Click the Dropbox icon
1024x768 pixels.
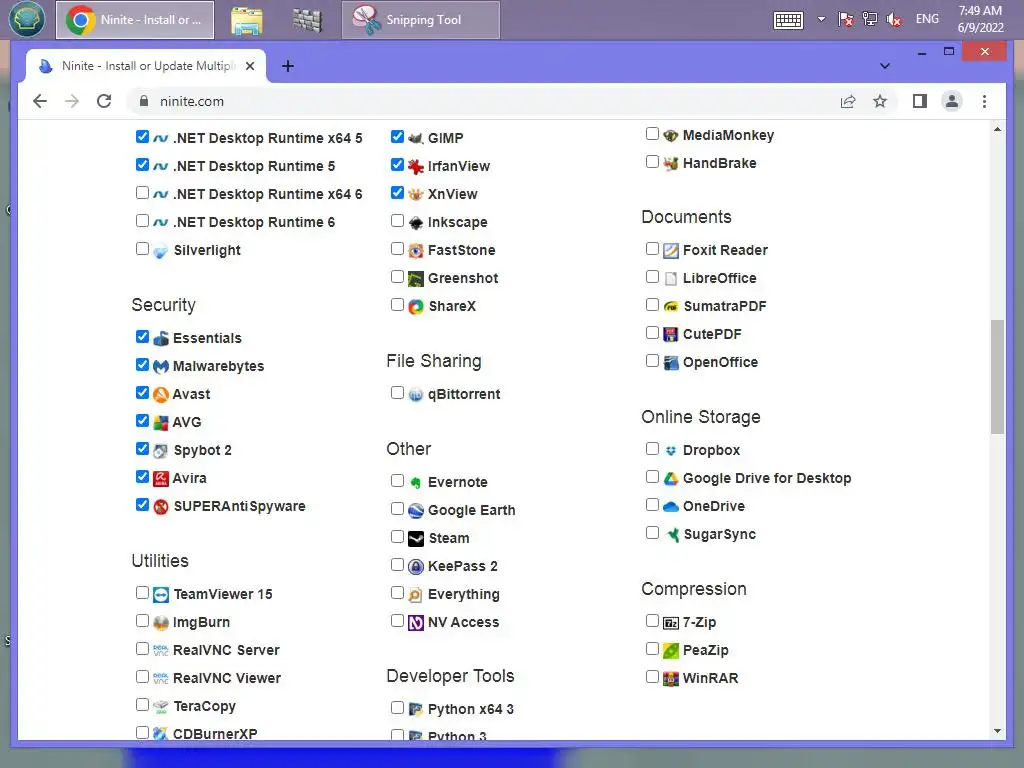[x=671, y=451]
